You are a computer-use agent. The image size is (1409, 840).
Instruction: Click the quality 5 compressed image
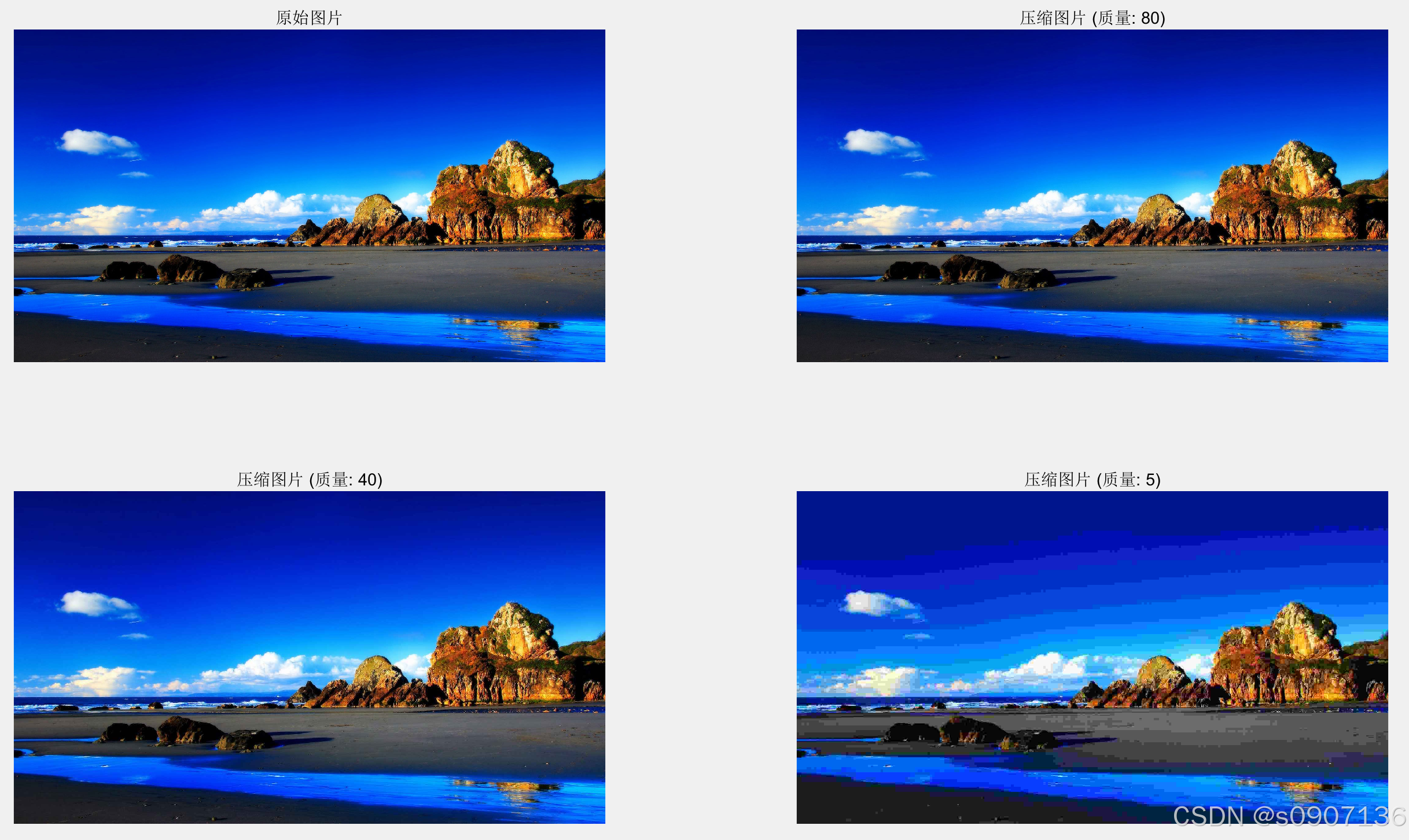(x=1092, y=657)
